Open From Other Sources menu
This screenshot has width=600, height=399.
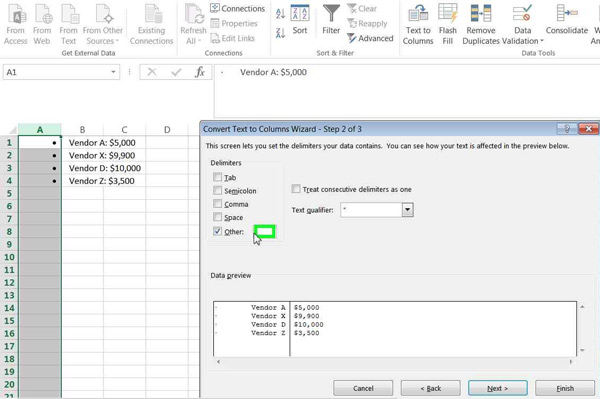click(103, 24)
